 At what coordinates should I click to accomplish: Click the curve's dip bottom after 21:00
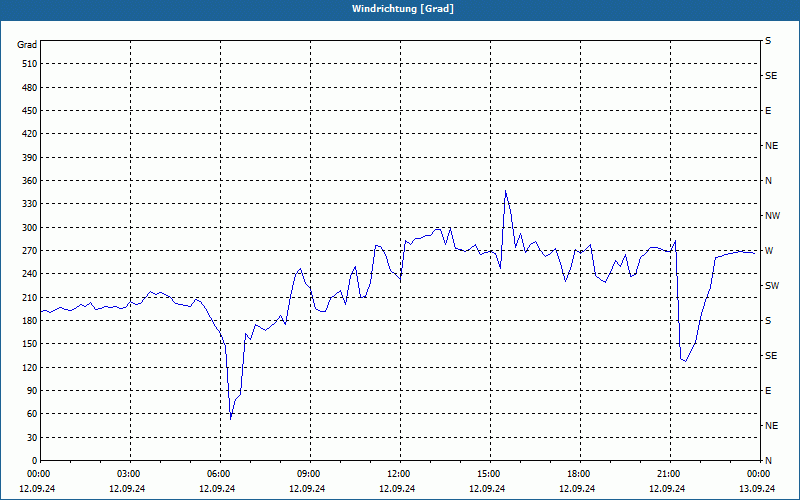[686, 361]
